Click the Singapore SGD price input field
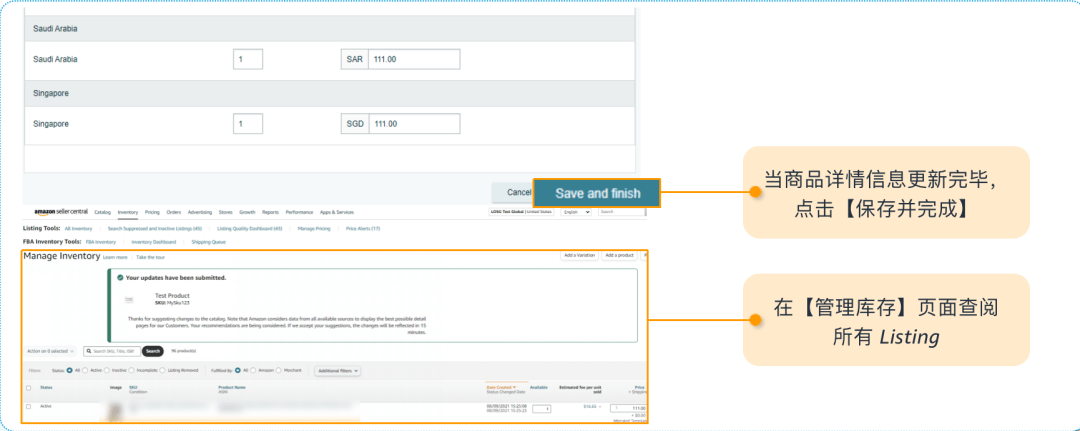This screenshot has height=431, width=1080. tap(414, 124)
